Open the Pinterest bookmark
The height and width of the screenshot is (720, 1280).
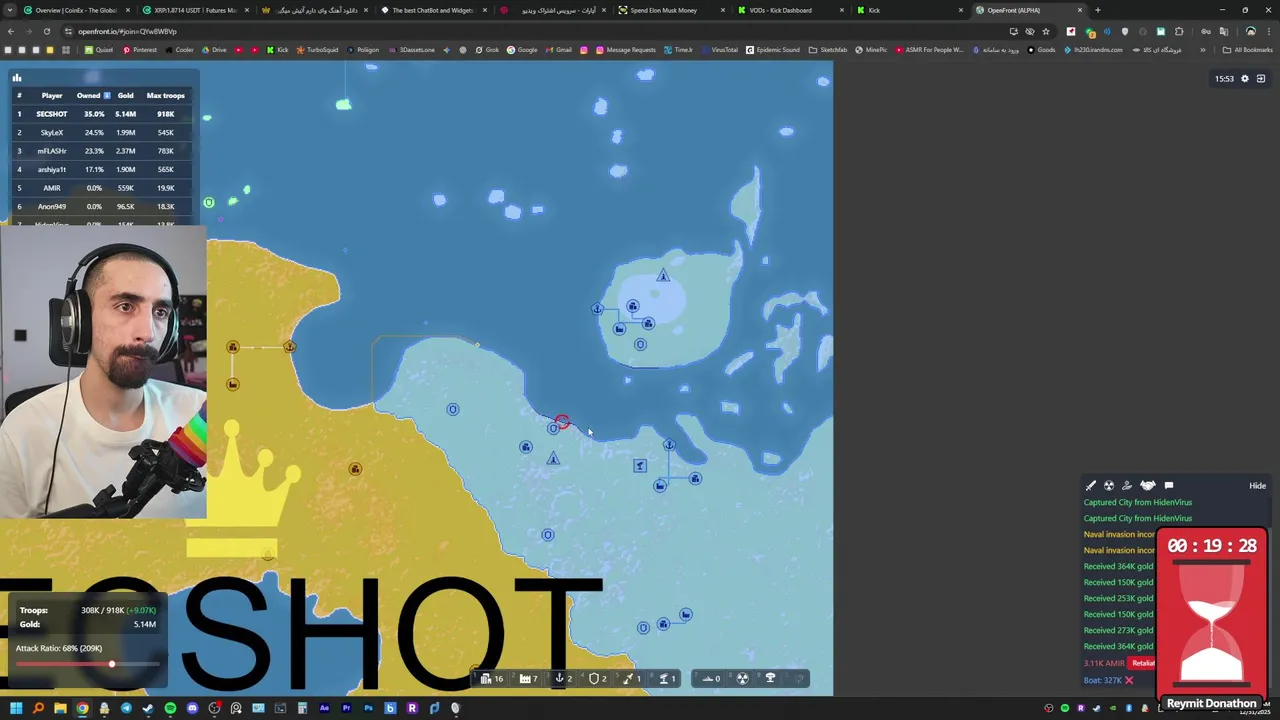pyautogui.click(x=140, y=50)
